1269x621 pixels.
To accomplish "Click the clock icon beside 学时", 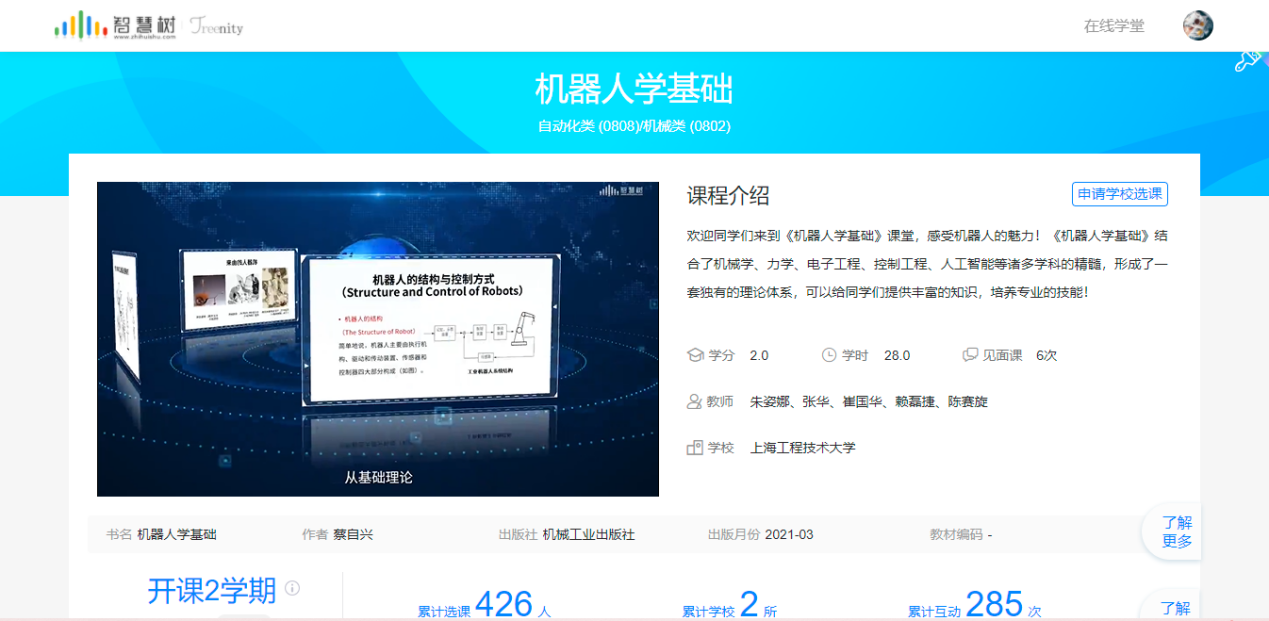I will [829, 355].
